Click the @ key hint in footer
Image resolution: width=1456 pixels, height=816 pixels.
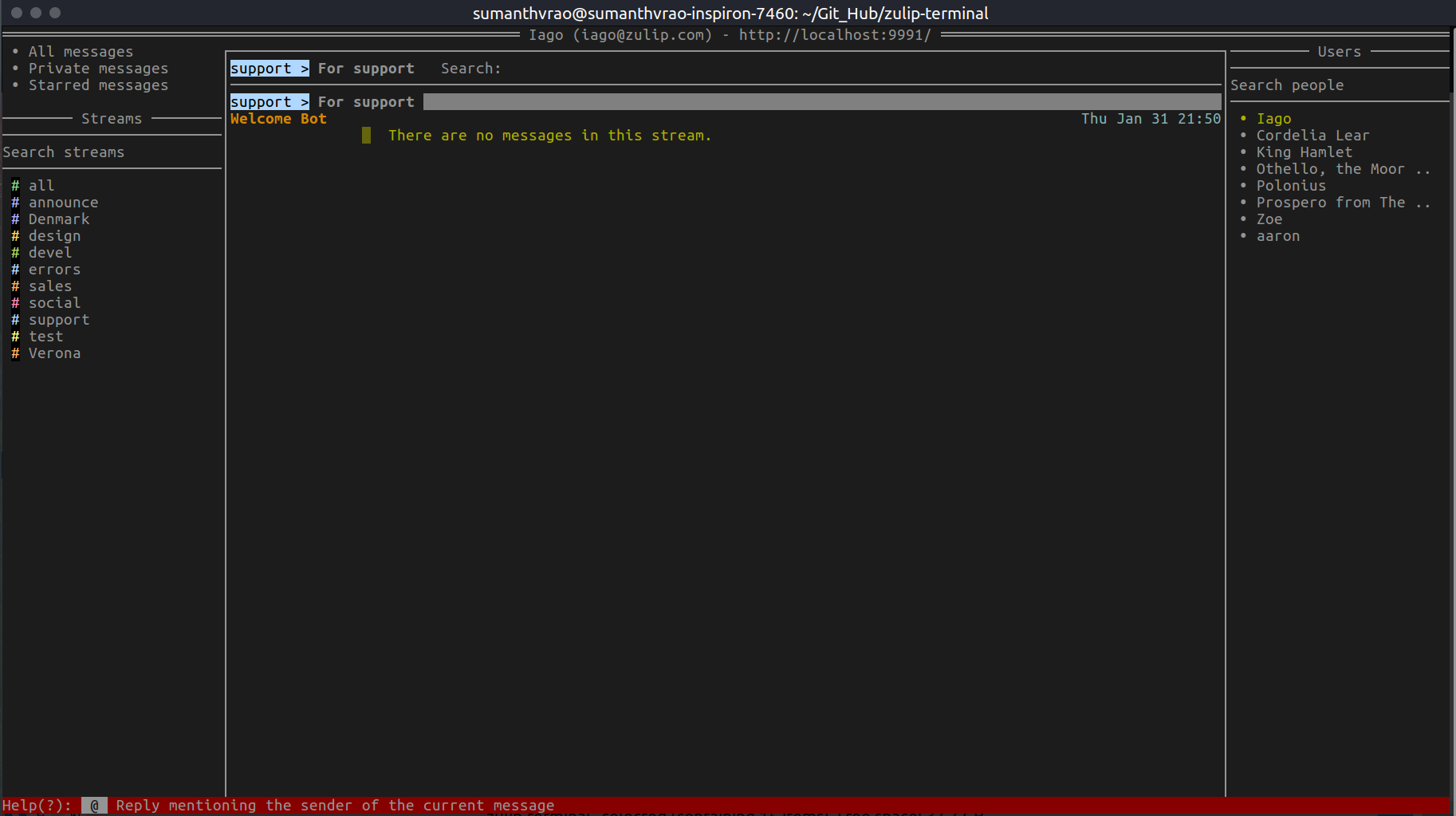[x=94, y=806]
